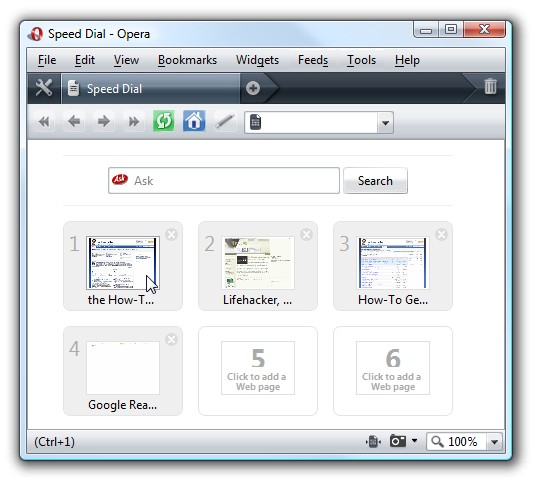Open the Bookmarks menu
Viewport: 536px width, 482px height.
187,60
